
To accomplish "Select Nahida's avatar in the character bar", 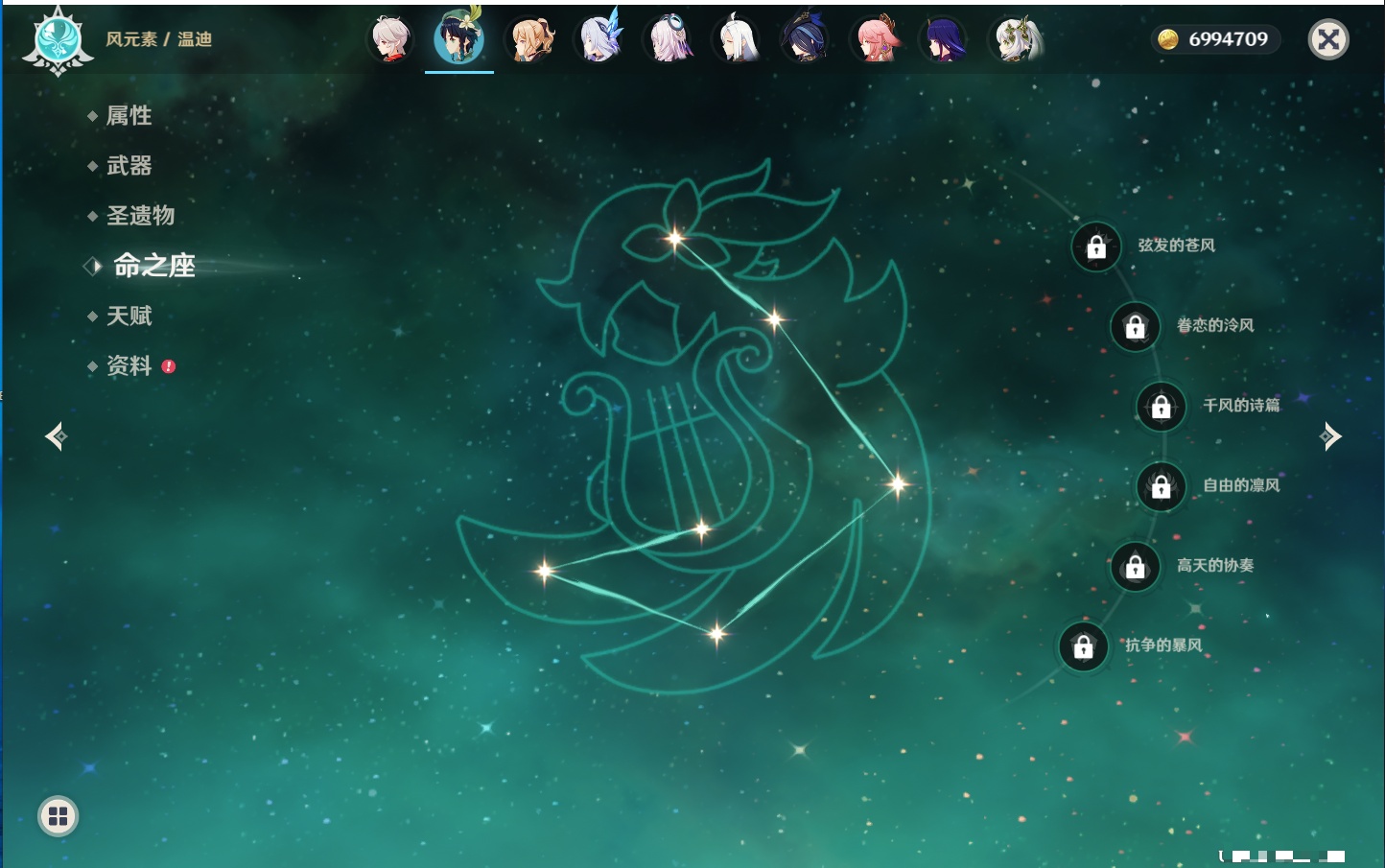I will click(1015, 39).
